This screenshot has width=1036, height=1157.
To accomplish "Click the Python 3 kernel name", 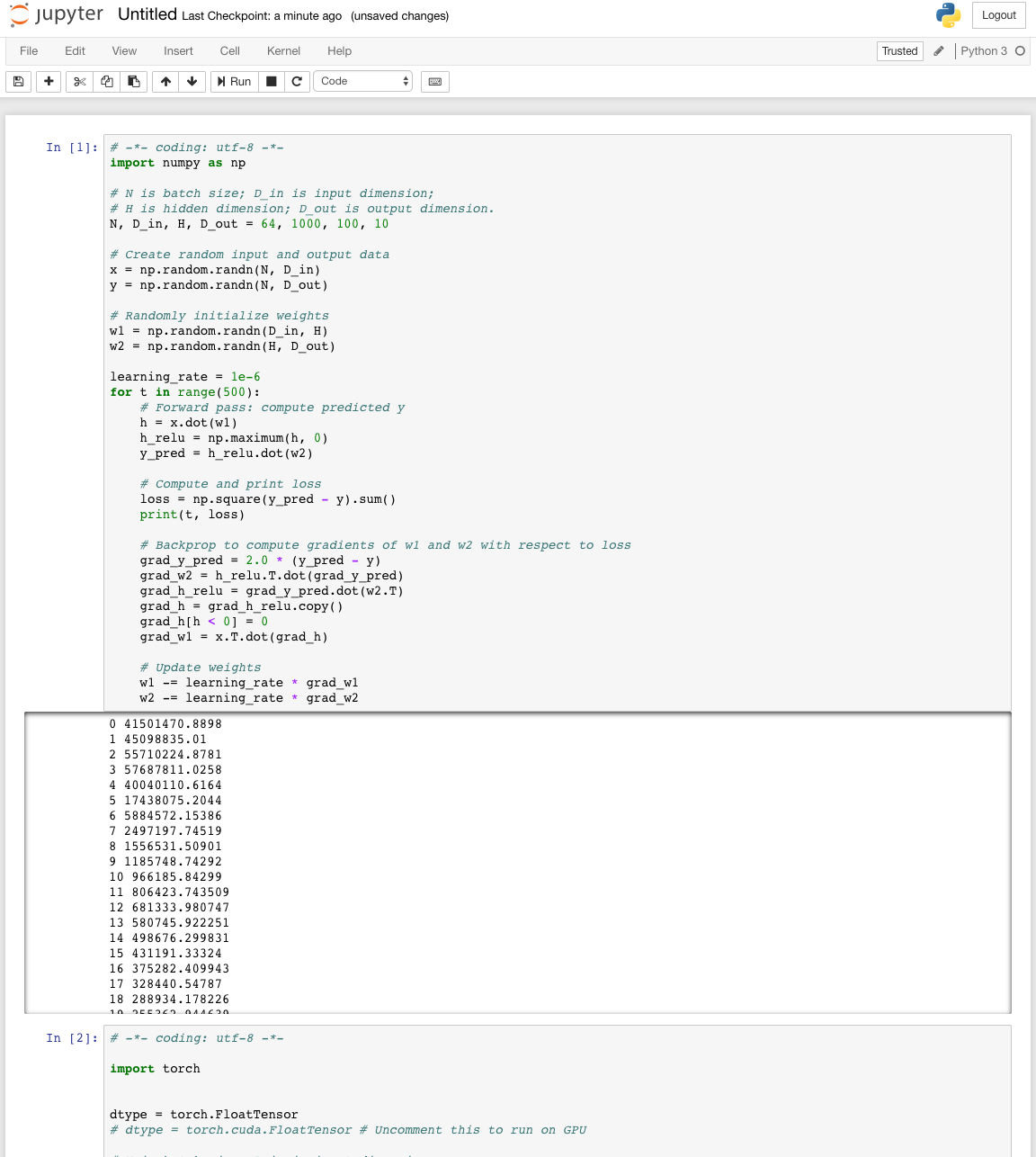I will click(x=984, y=51).
